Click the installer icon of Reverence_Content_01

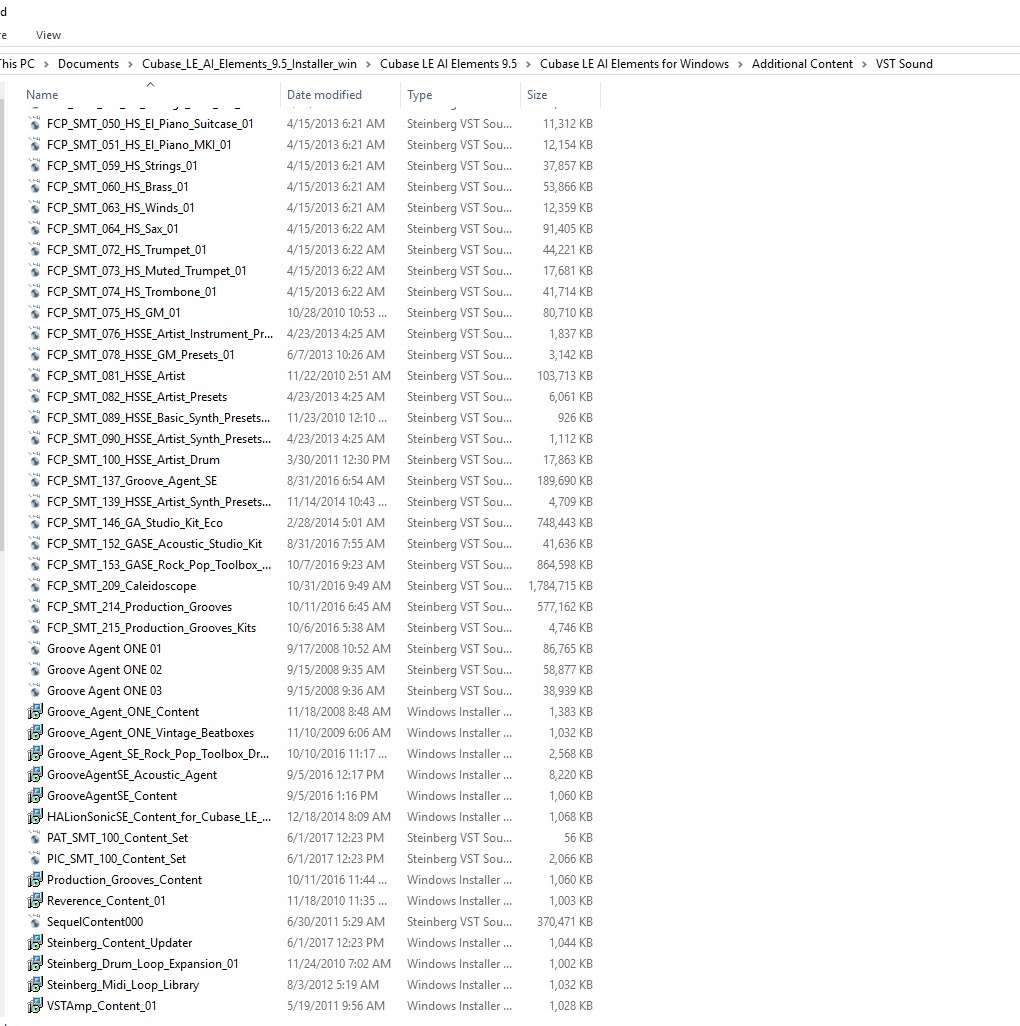[x=35, y=900]
